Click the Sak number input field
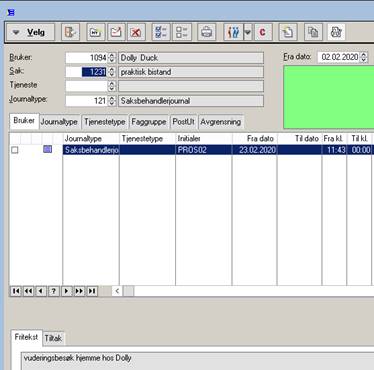The width and height of the screenshot is (374, 370). click(x=87, y=72)
